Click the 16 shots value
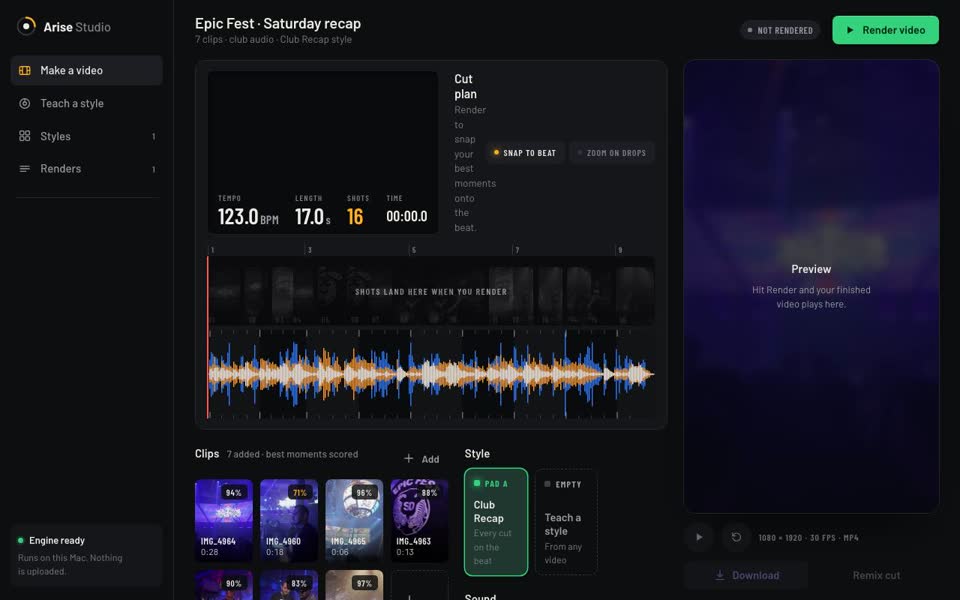 point(355,217)
